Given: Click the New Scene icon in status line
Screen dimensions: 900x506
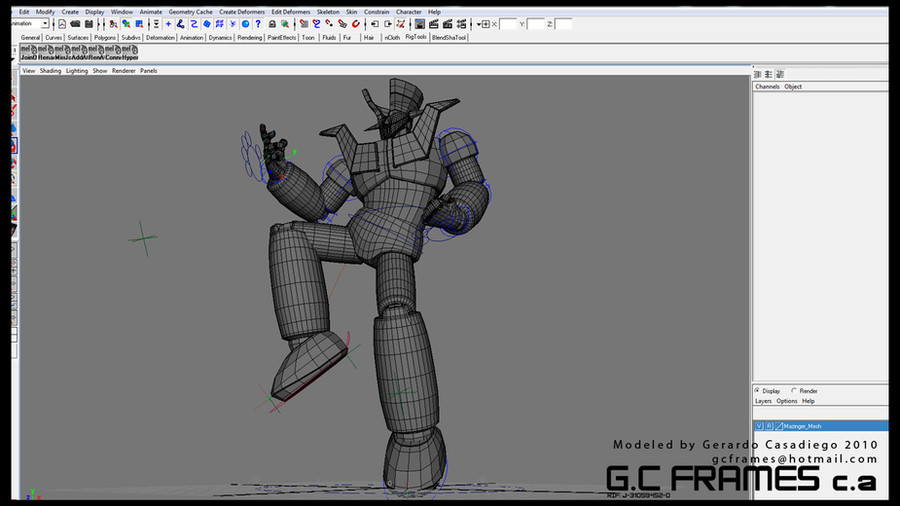Looking at the screenshot, I should [x=62, y=24].
